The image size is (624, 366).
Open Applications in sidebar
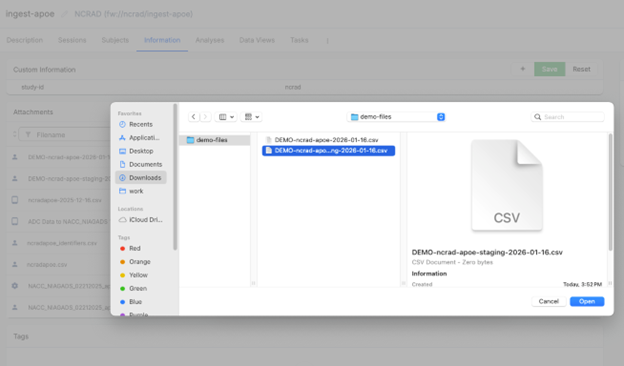pyautogui.click(x=140, y=138)
